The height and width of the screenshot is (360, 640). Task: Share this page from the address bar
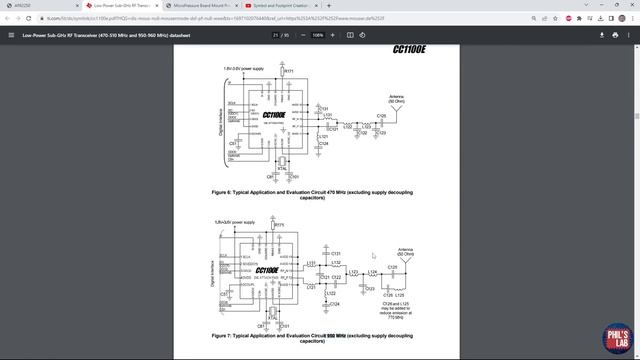click(544, 18)
